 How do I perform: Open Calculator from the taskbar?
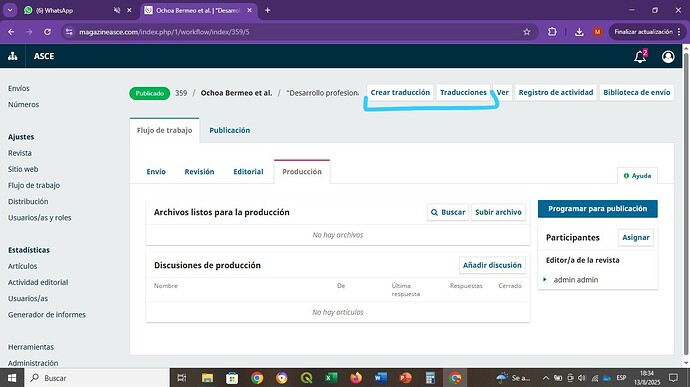430,378
